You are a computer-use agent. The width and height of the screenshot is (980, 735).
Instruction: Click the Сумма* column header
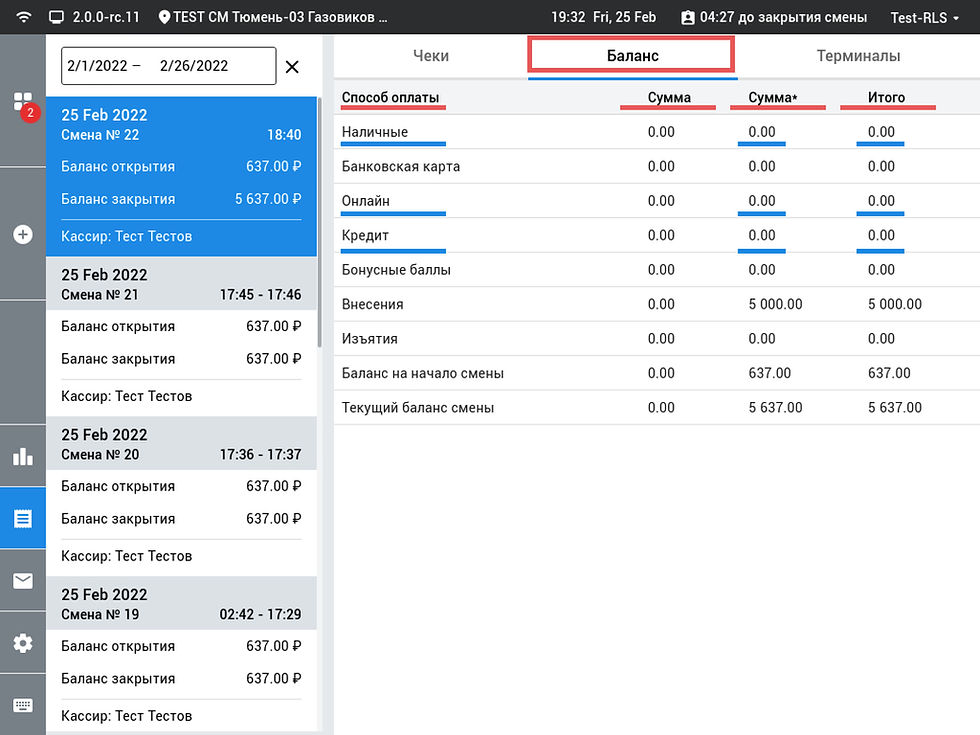(773, 98)
